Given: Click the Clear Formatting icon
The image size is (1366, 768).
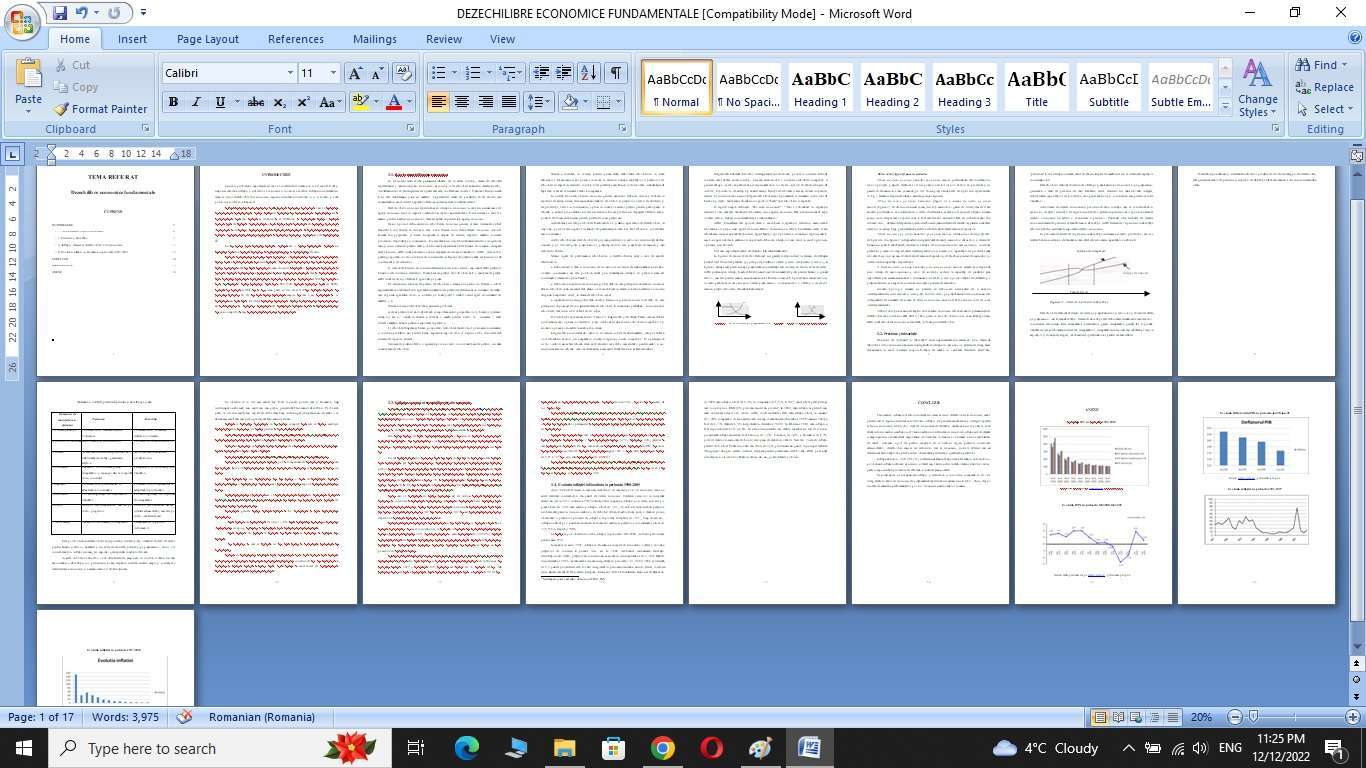Looking at the screenshot, I should (404, 73).
